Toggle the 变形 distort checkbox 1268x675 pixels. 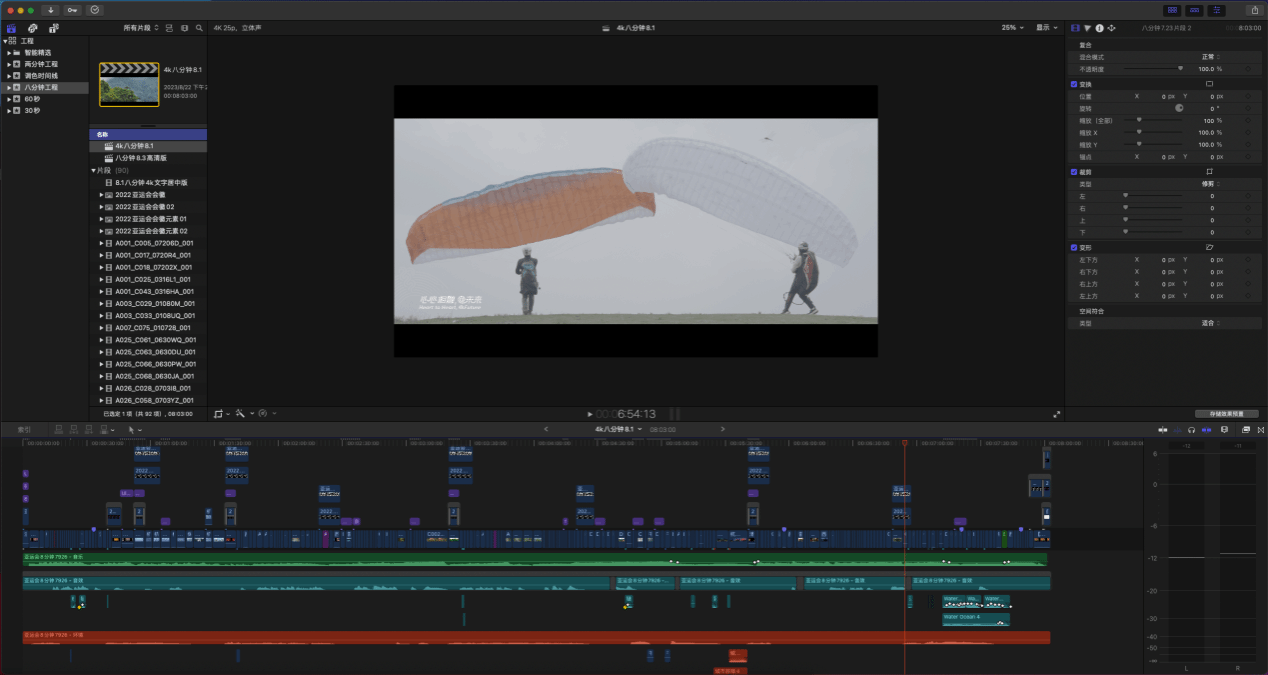click(1074, 247)
